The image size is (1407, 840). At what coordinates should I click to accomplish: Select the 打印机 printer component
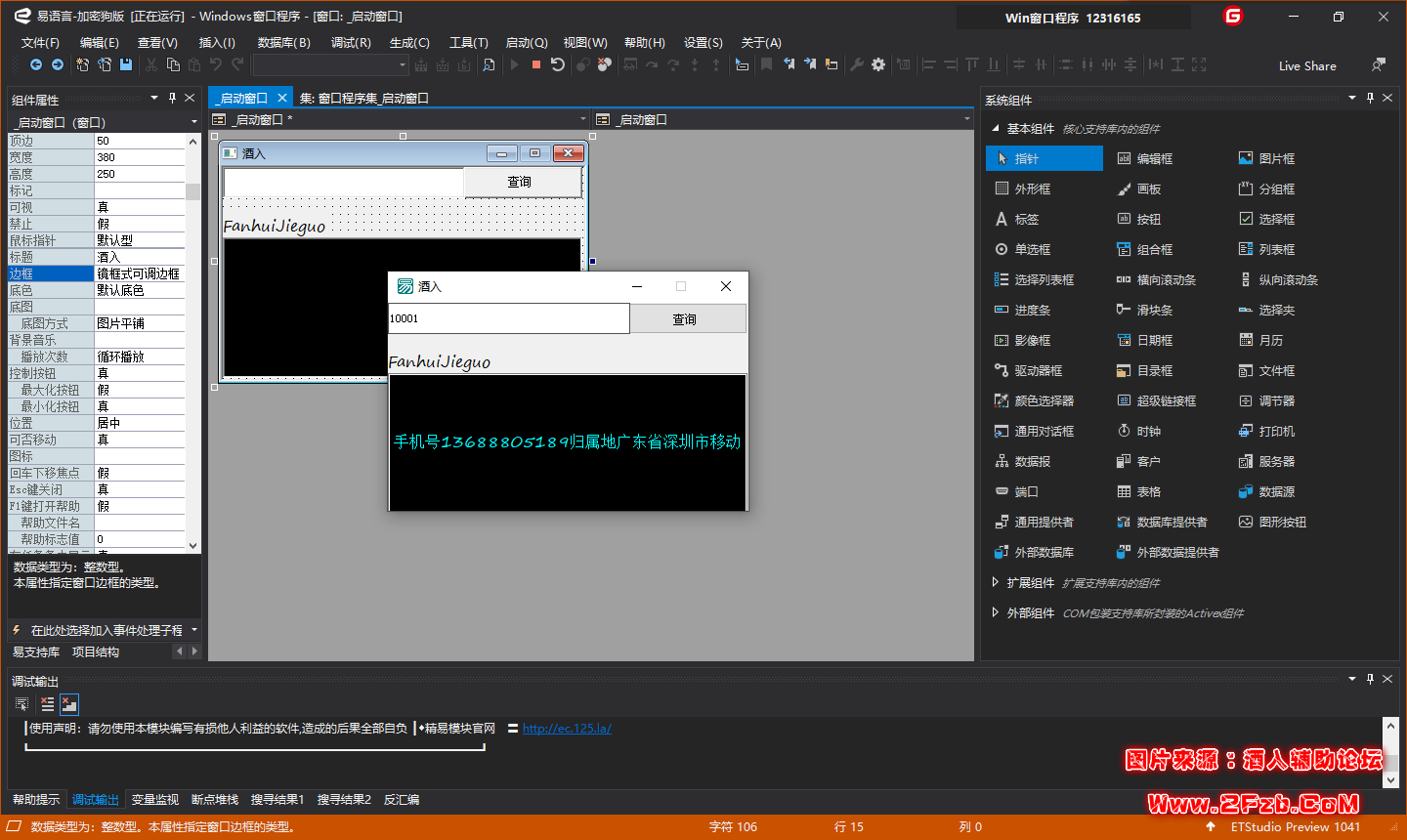pyautogui.click(x=1267, y=431)
